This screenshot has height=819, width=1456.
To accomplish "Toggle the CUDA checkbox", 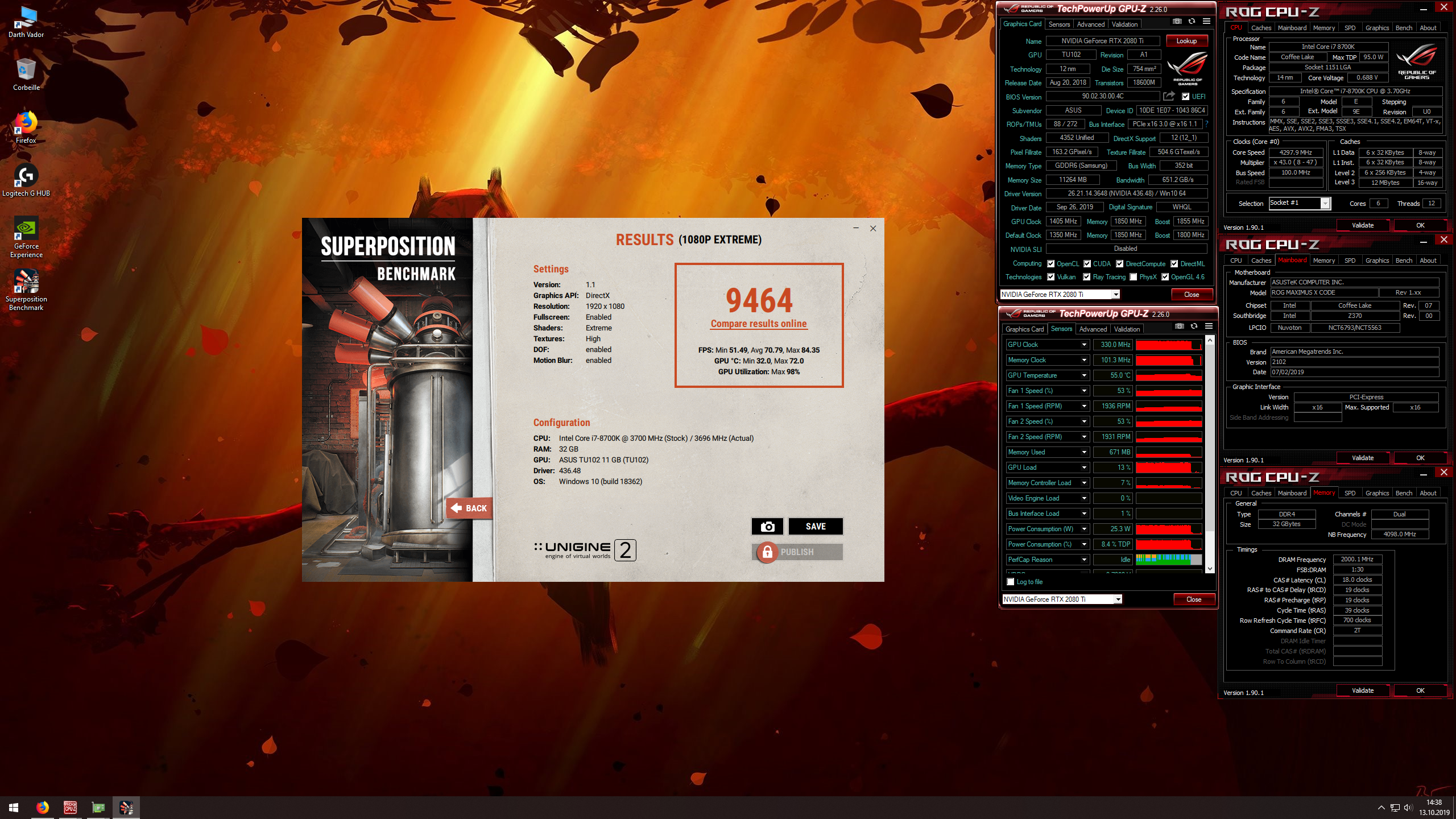I will pos(1087,264).
